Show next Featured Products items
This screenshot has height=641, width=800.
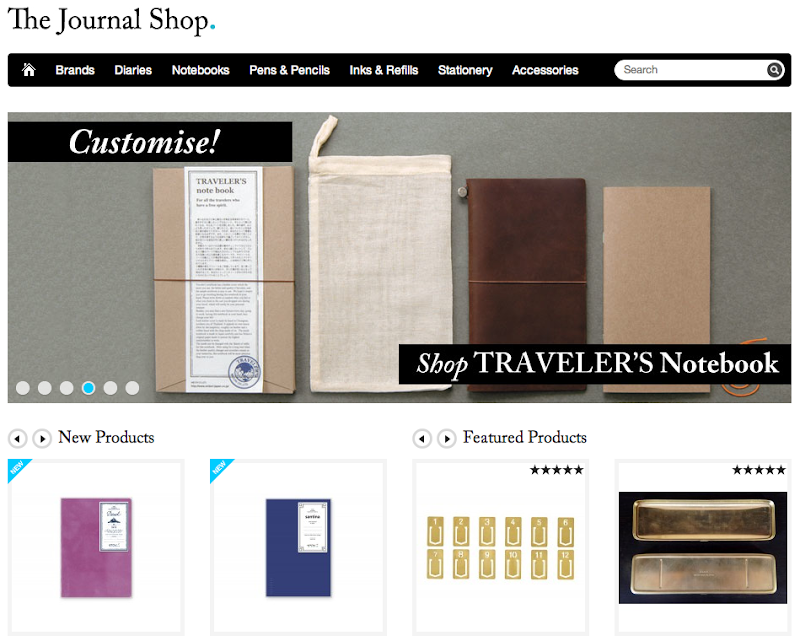446,438
